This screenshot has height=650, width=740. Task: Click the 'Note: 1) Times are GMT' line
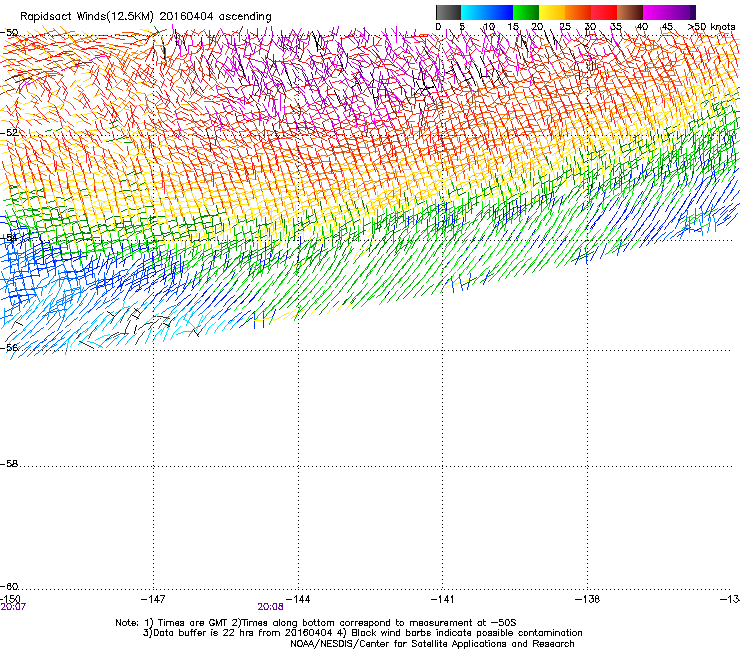click(x=316, y=623)
